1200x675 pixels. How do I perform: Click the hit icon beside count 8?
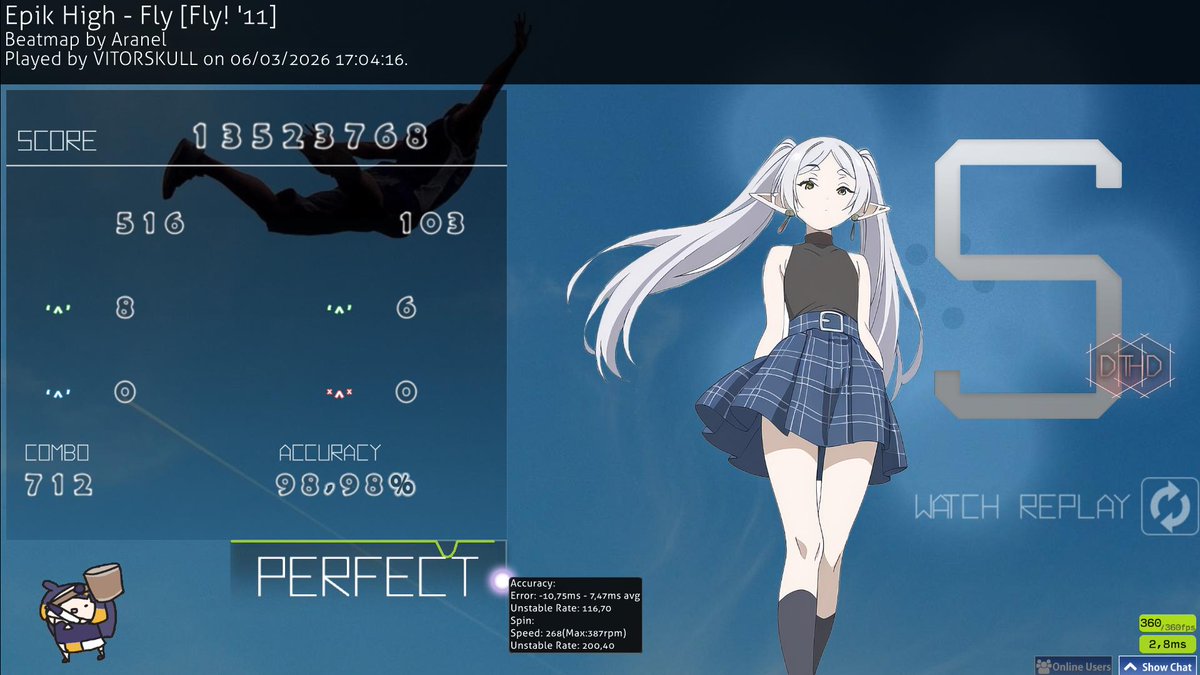coord(59,308)
